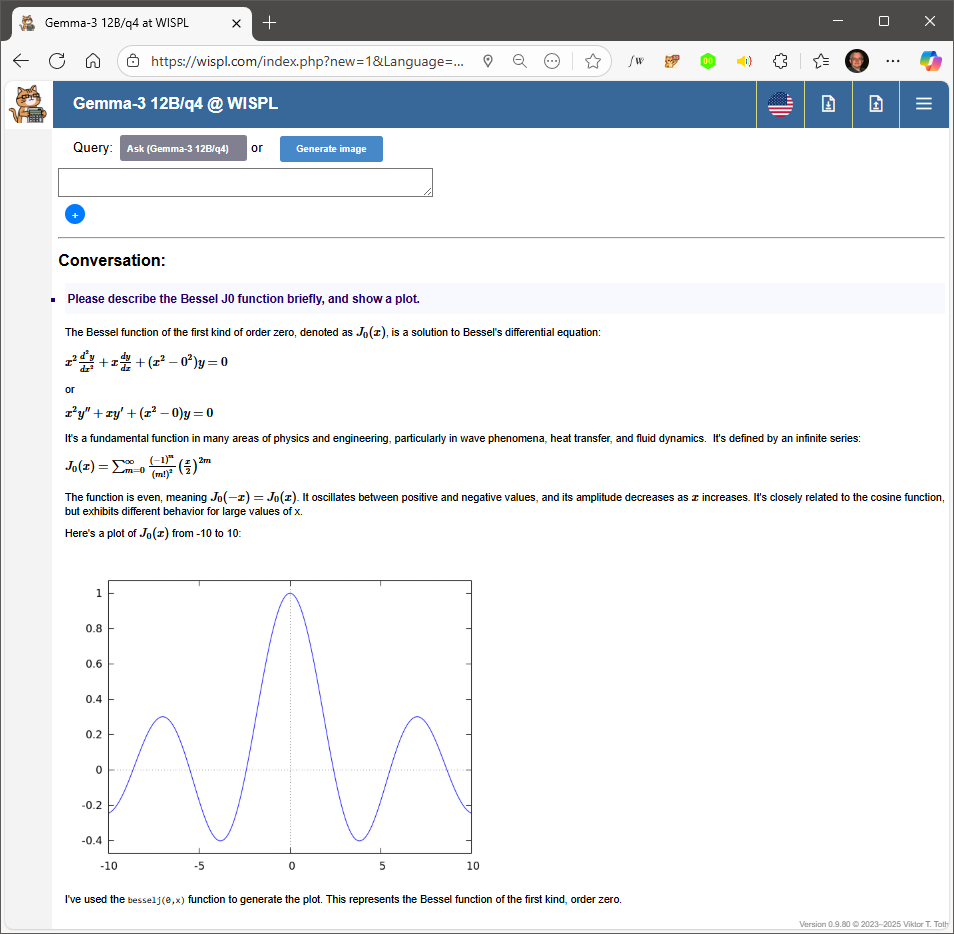Open the Copilot sidebar

931,61
